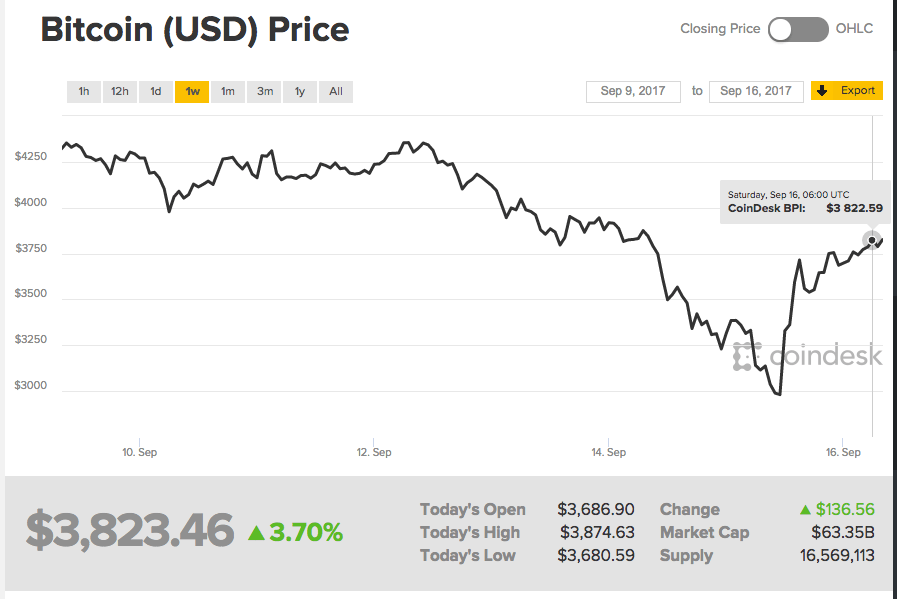Edit the Sep 9, 2017 start date
897x599 pixels.
tap(633, 91)
